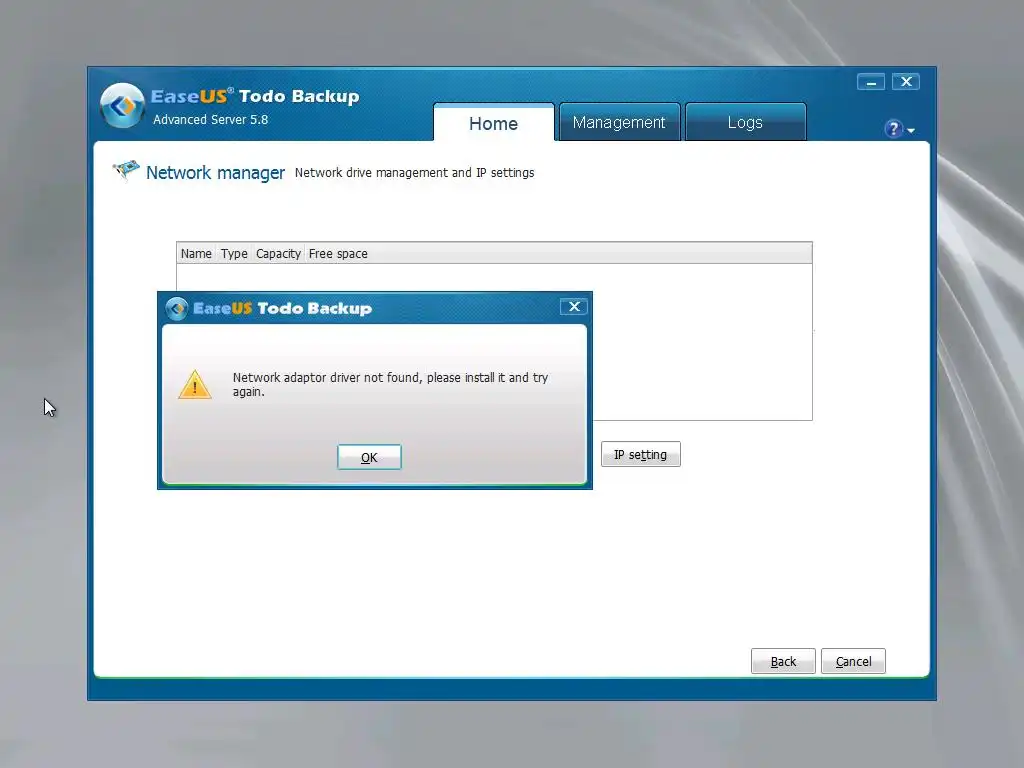Close the Todo Backup main window

906,82
